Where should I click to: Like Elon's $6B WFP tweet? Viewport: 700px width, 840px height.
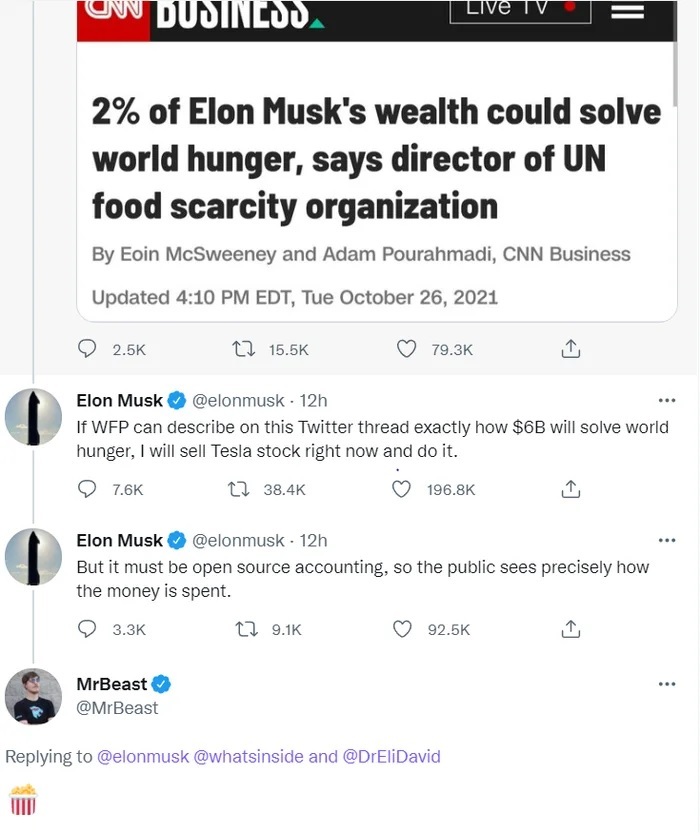pos(402,489)
